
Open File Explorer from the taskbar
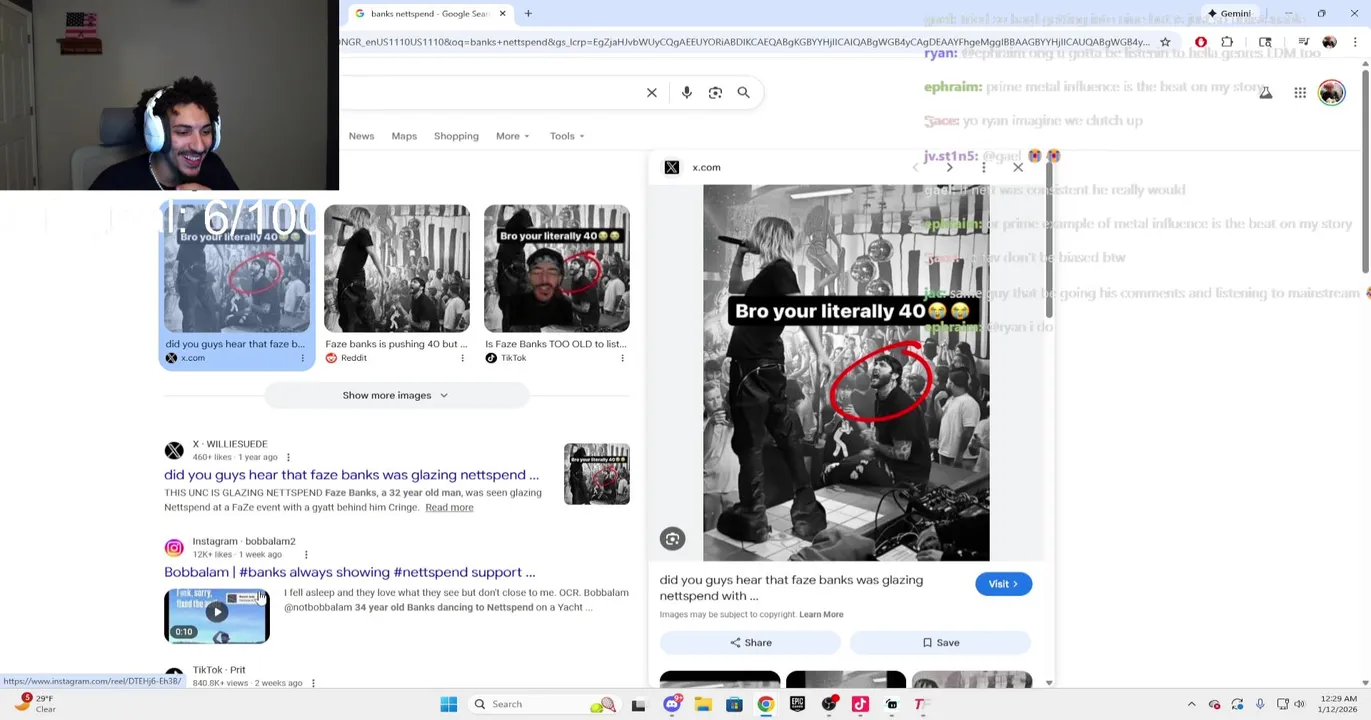[703, 704]
